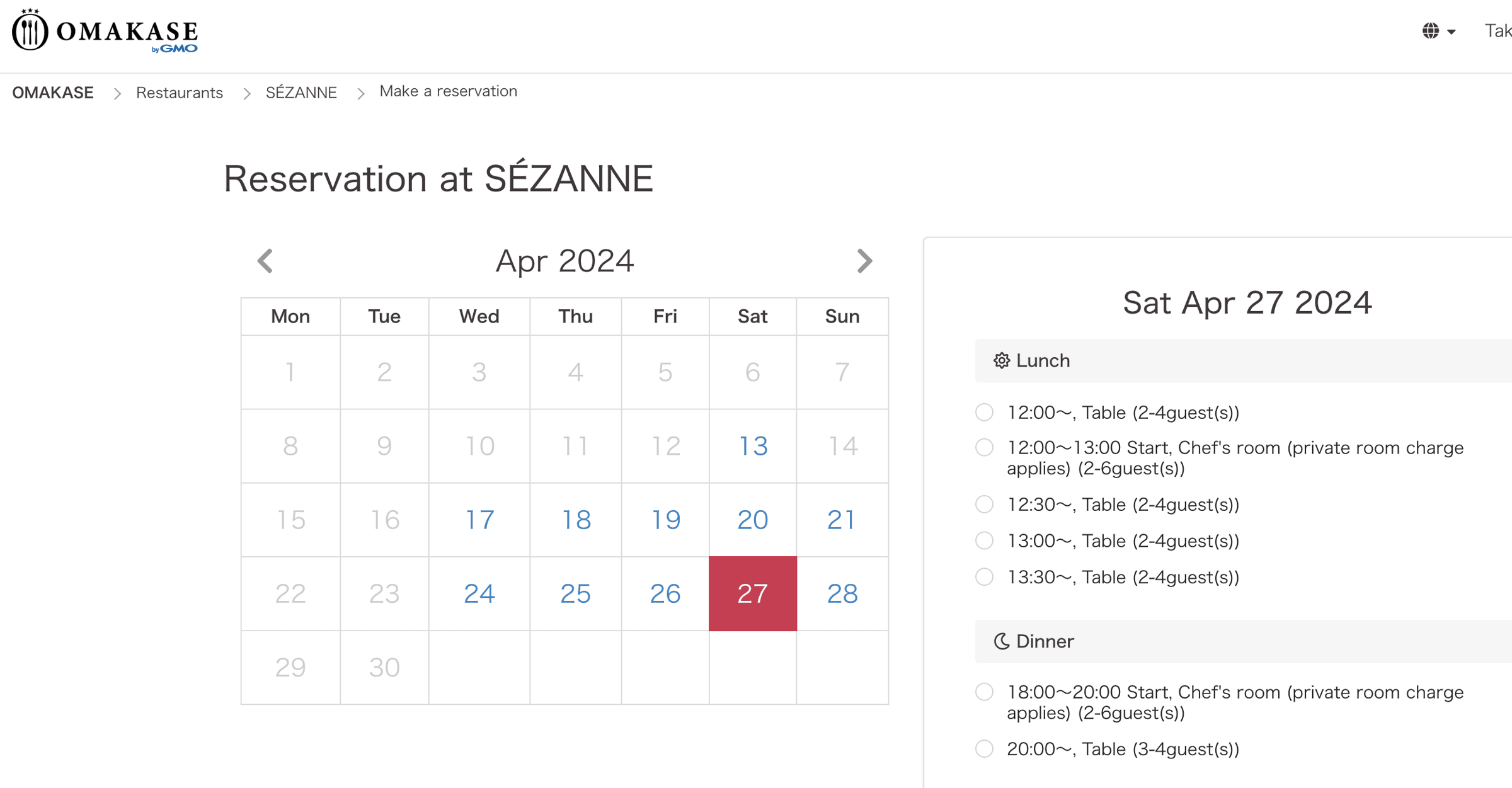1512x788 pixels.
Task: Go to previous month arrow
Action: pos(265,261)
